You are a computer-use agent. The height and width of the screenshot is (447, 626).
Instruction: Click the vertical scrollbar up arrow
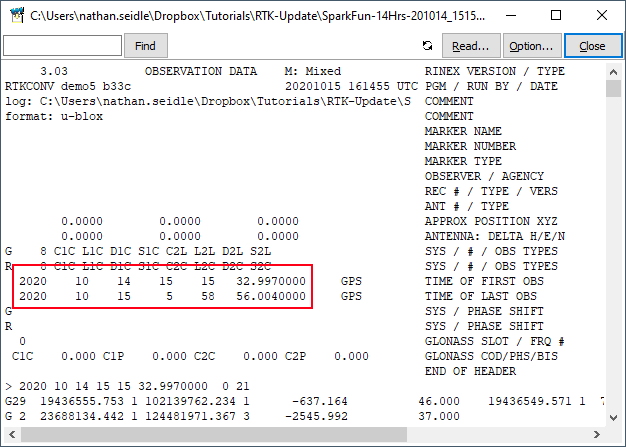pos(614,72)
